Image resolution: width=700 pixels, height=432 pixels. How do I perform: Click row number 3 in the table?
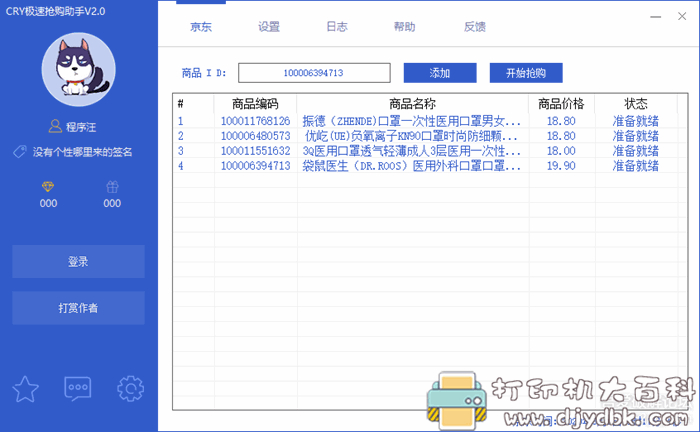point(180,151)
